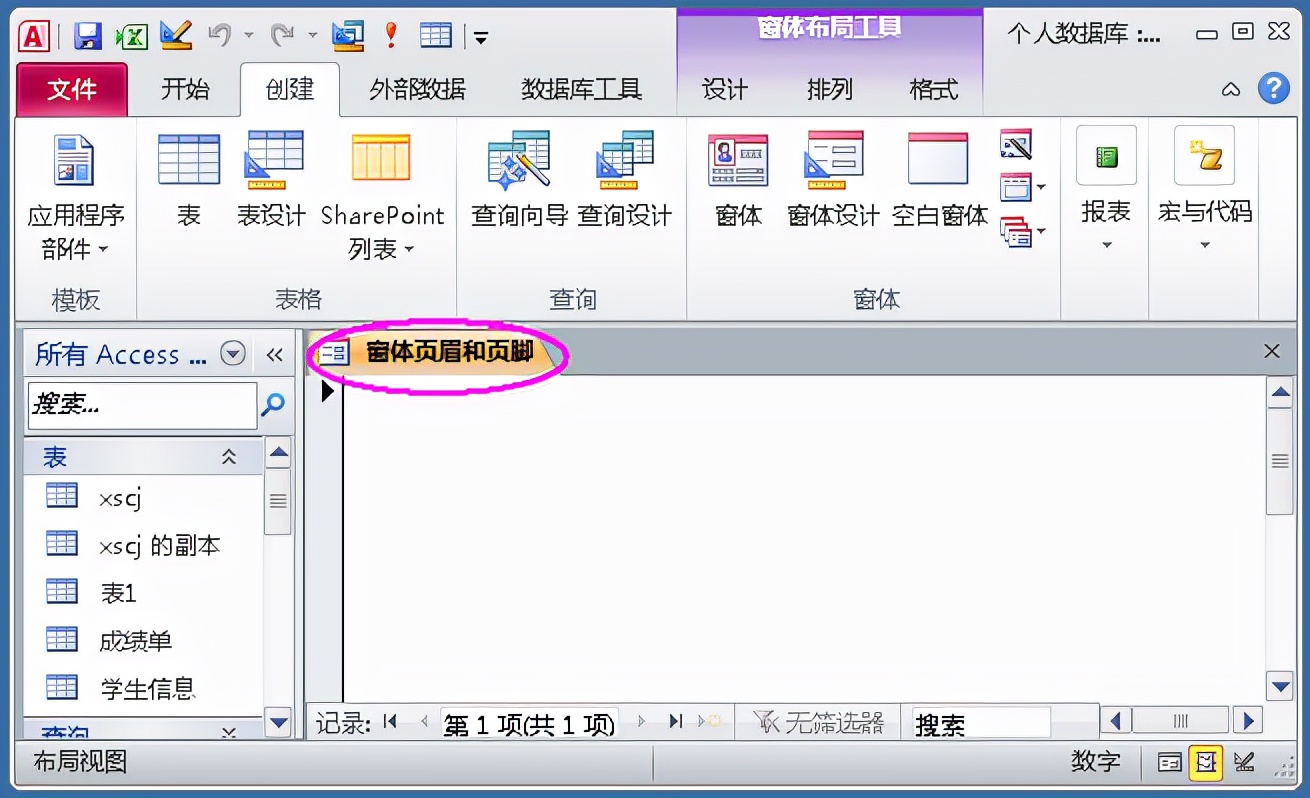This screenshot has width=1310, height=798.
Task: Open the 所有 Access 对象 dropdown
Action: [x=232, y=353]
